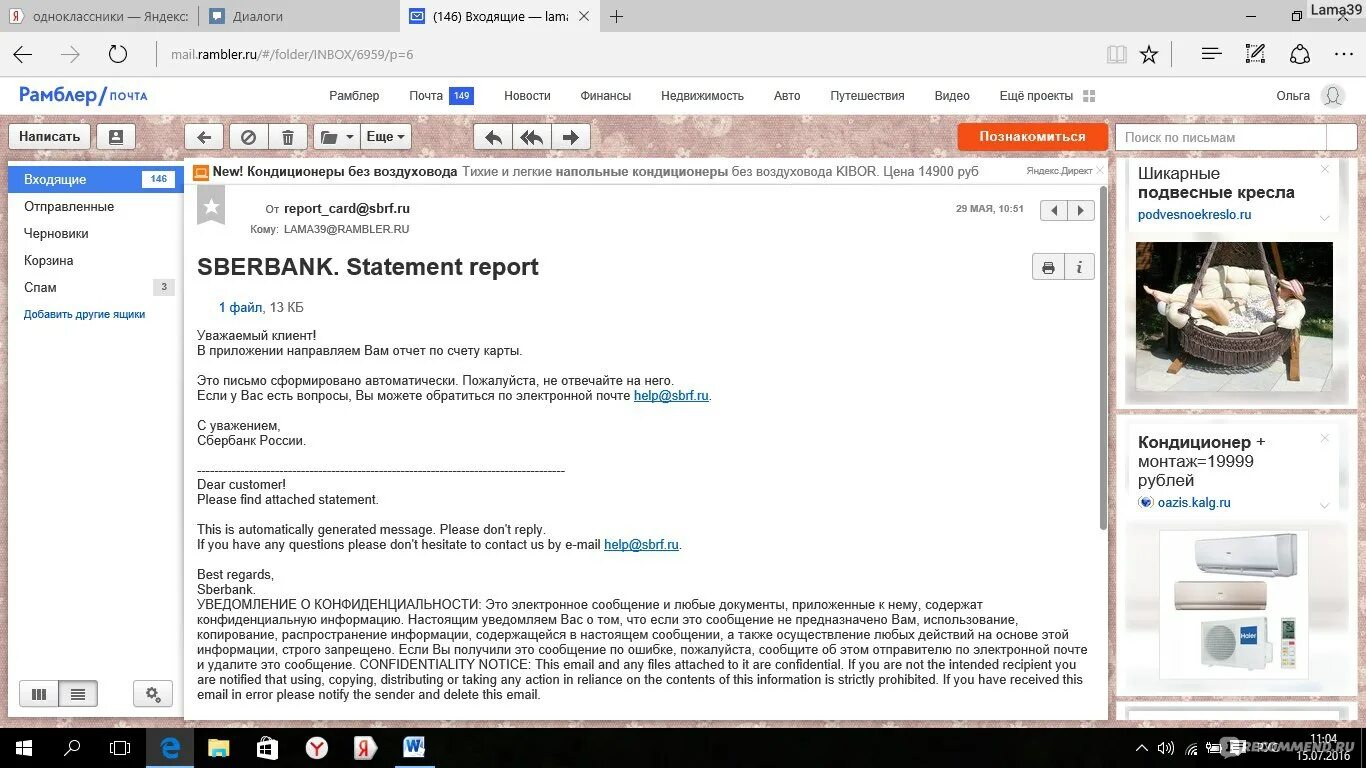Screen dimensions: 1366x768
Task: Click the Написать compose button
Action: (49, 137)
